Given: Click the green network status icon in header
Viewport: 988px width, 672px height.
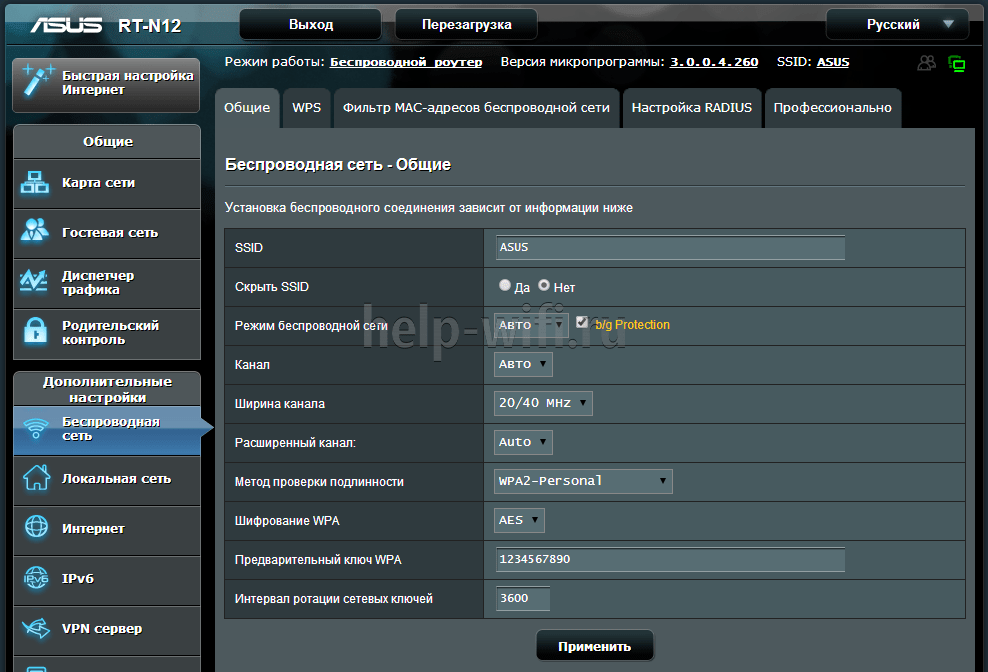Looking at the screenshot, I should pyautogui.click(x=957, y=64).
